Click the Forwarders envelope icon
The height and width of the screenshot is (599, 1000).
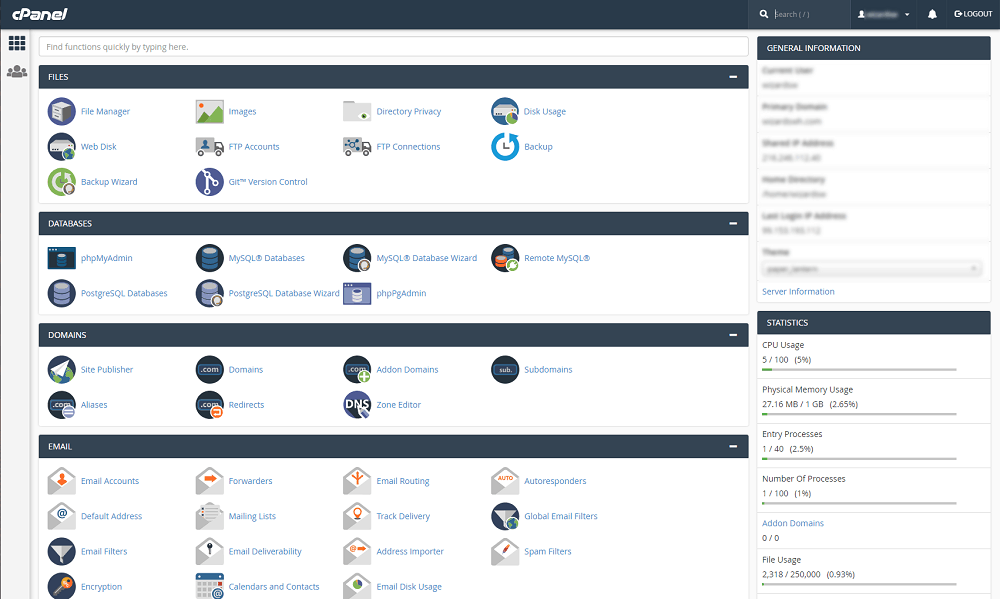(210, 482)
